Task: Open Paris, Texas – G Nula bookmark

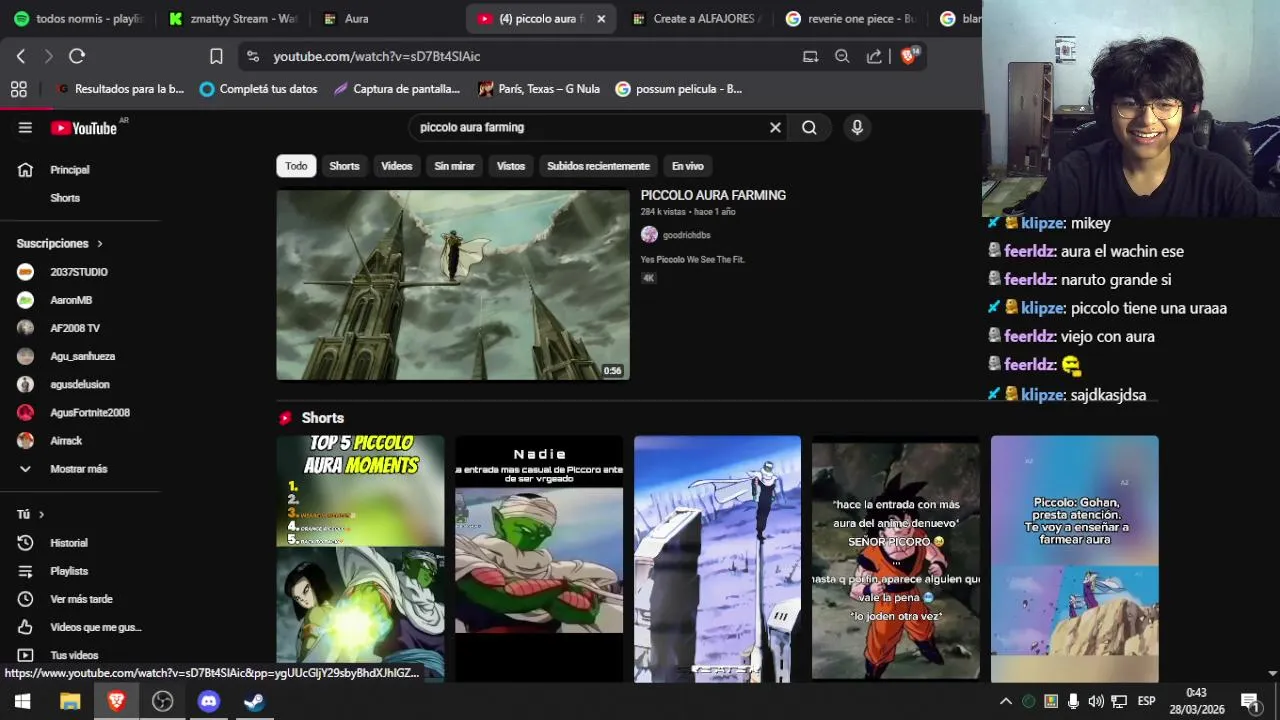Action: point(539,89)
